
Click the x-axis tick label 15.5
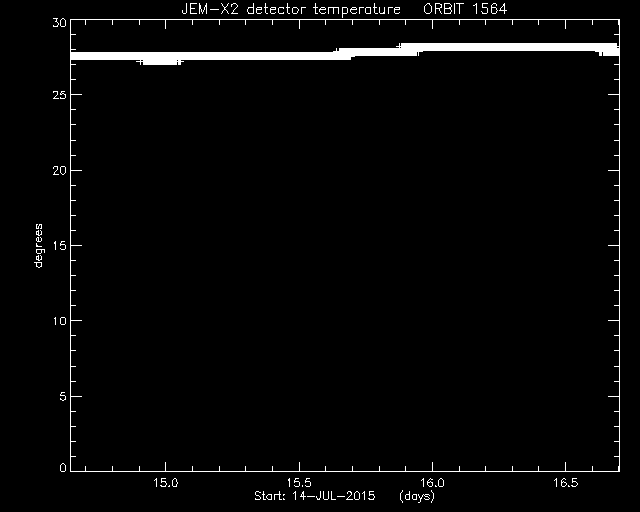point(299,483)
